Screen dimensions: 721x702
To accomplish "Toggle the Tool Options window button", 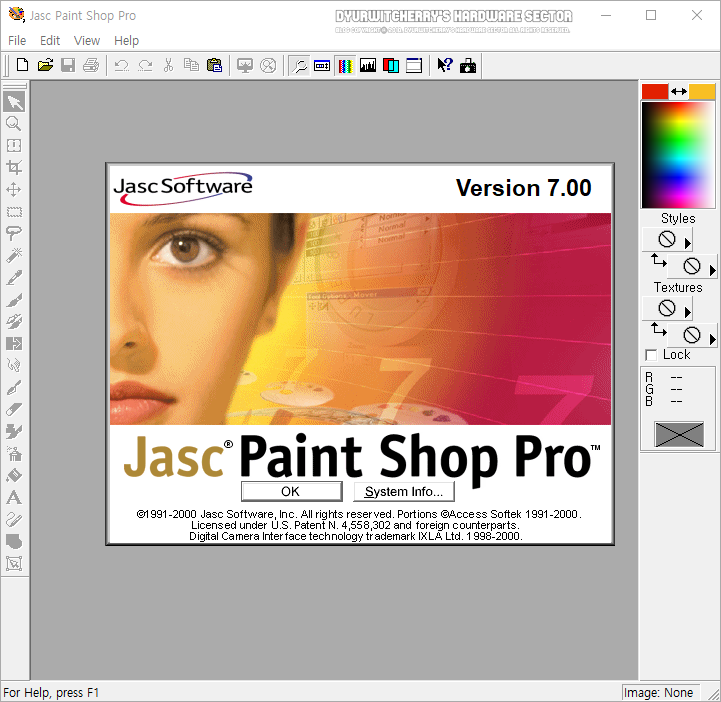I will [x=322, y=65].
